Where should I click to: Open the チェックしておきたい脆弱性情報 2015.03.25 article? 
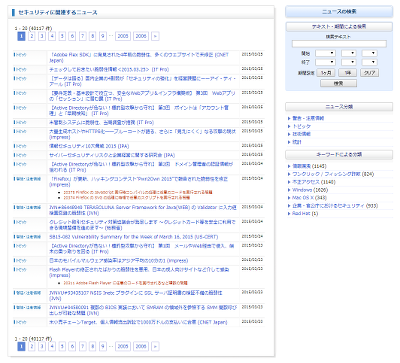109,69
